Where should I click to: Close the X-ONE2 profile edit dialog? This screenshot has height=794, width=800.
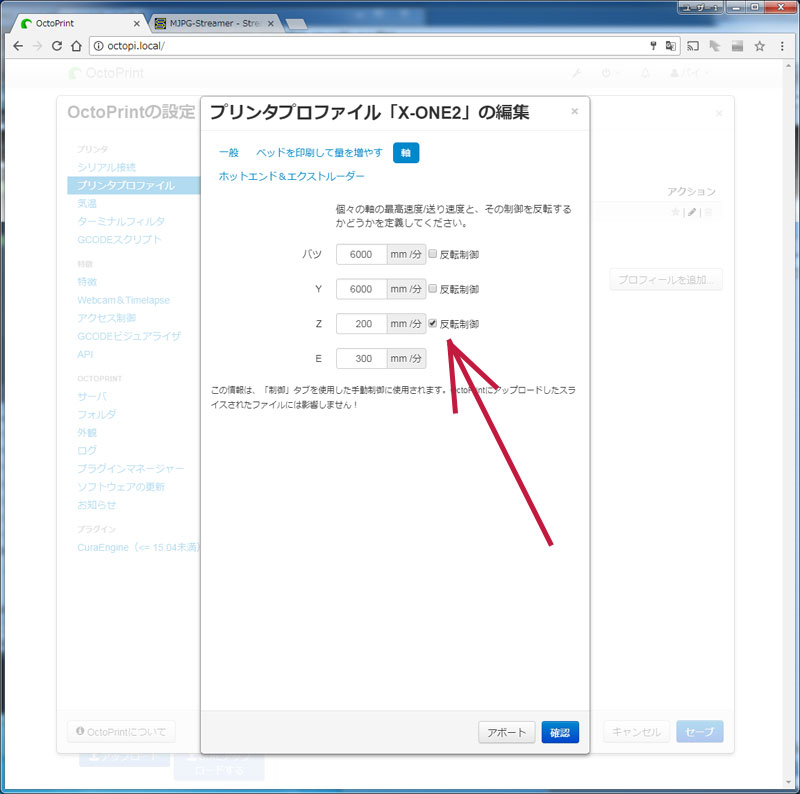pyautogui.click(x=574, y=111)
